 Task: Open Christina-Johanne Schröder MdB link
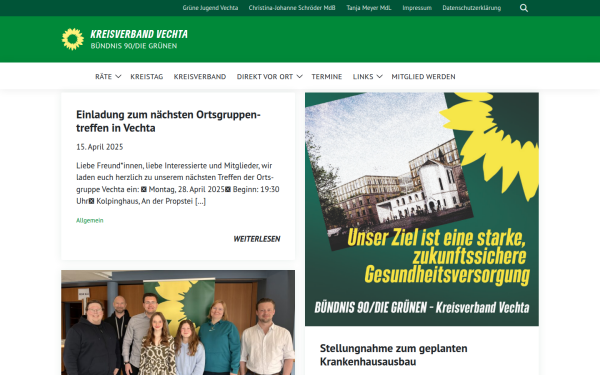(292, 8)
